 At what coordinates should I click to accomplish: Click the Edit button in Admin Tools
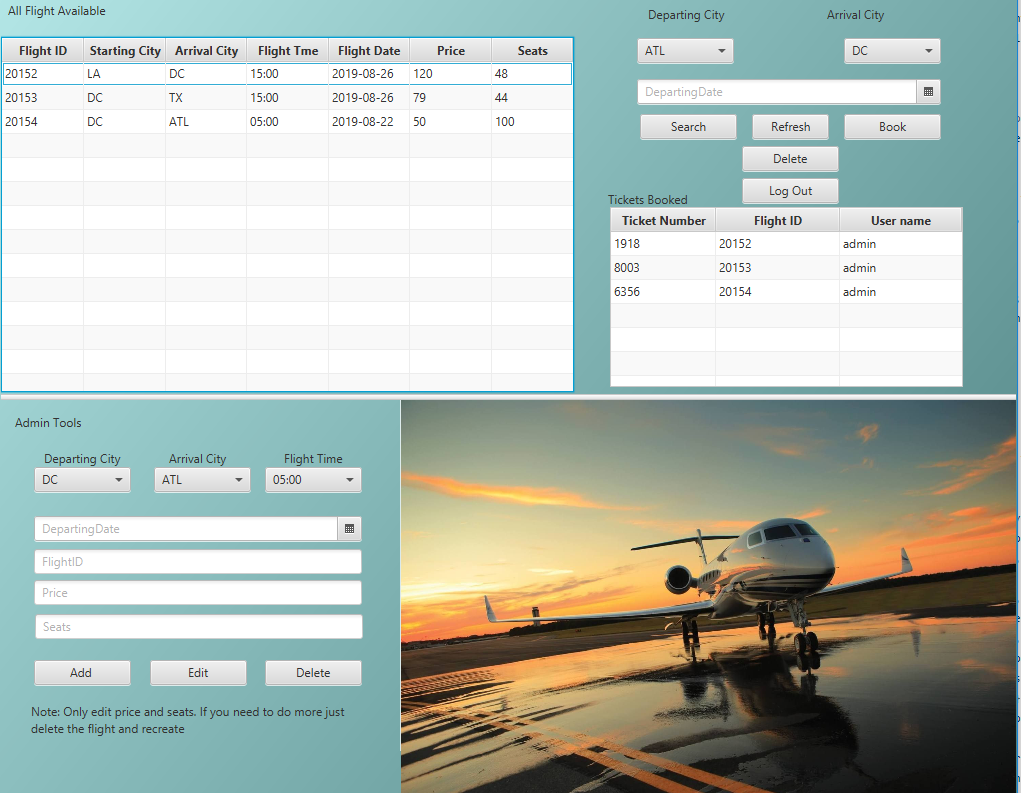[198, 673]
